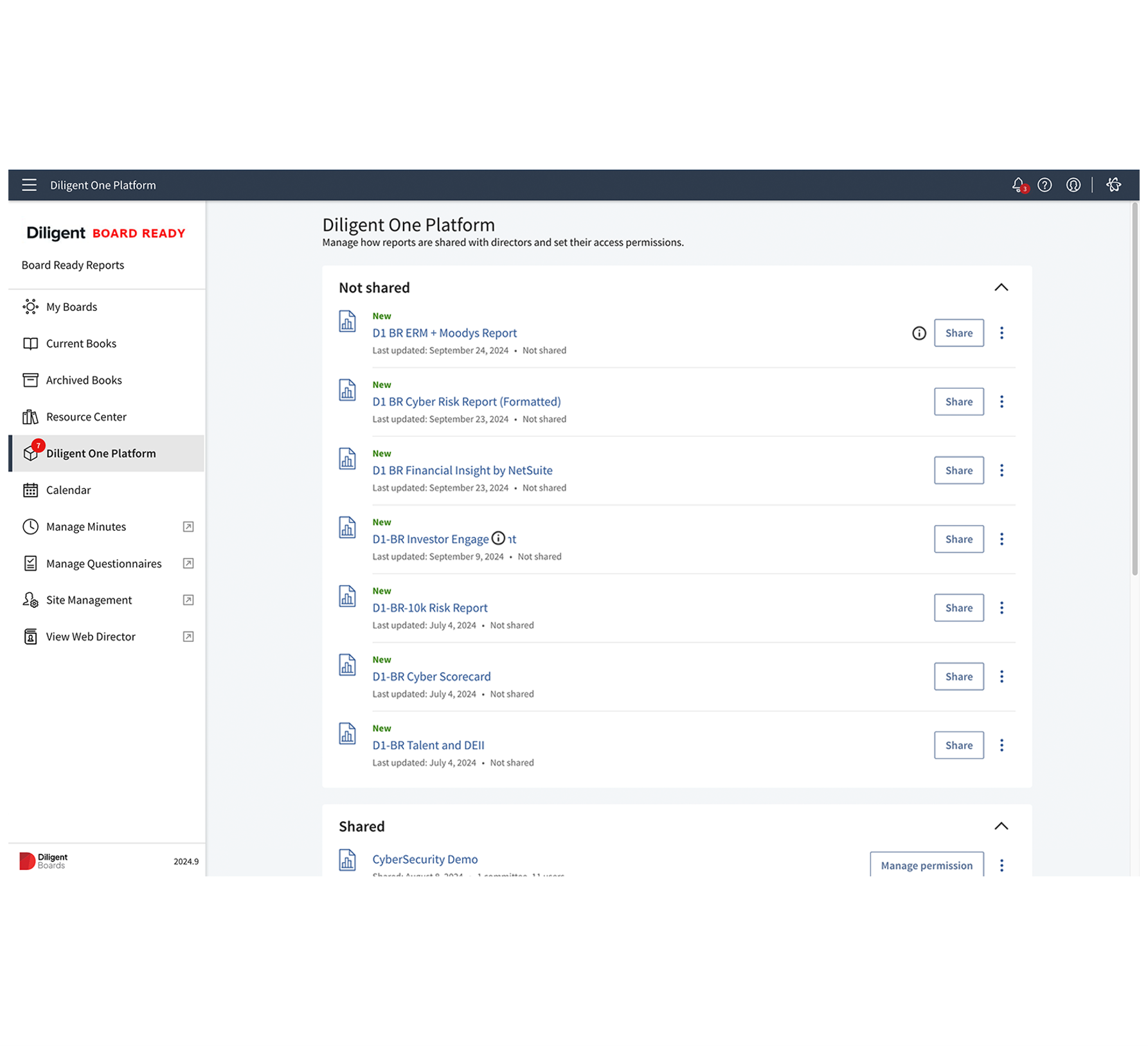This screenshot has height=1046, width=1148.
Task: Open Manage Minutes in sidebar
Action: (85, 527)
